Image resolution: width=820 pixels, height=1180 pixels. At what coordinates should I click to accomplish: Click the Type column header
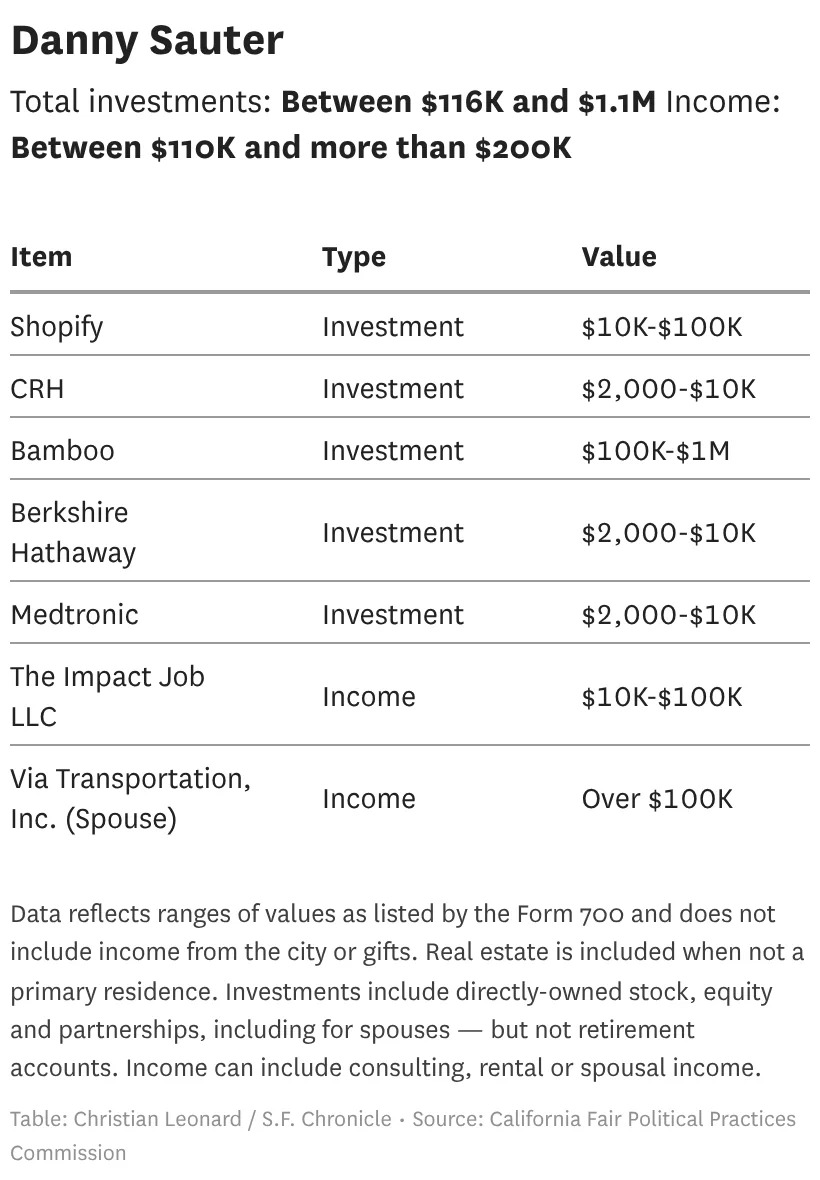point(354,257)
